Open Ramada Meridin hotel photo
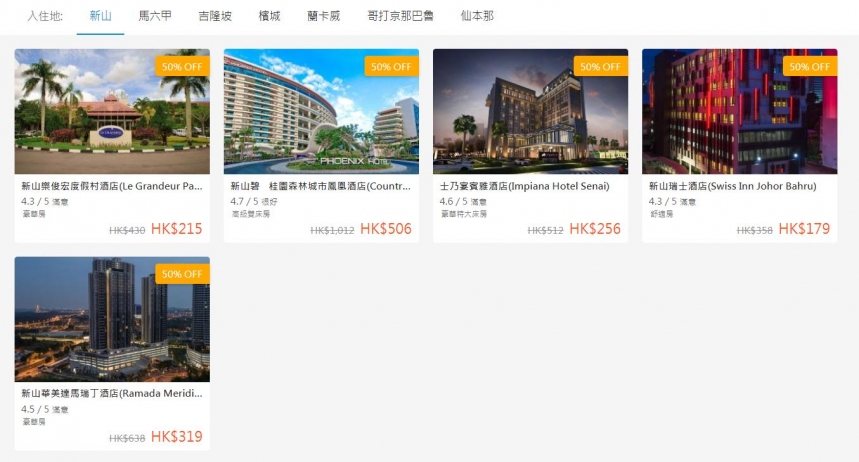 [x=112, y=319]
